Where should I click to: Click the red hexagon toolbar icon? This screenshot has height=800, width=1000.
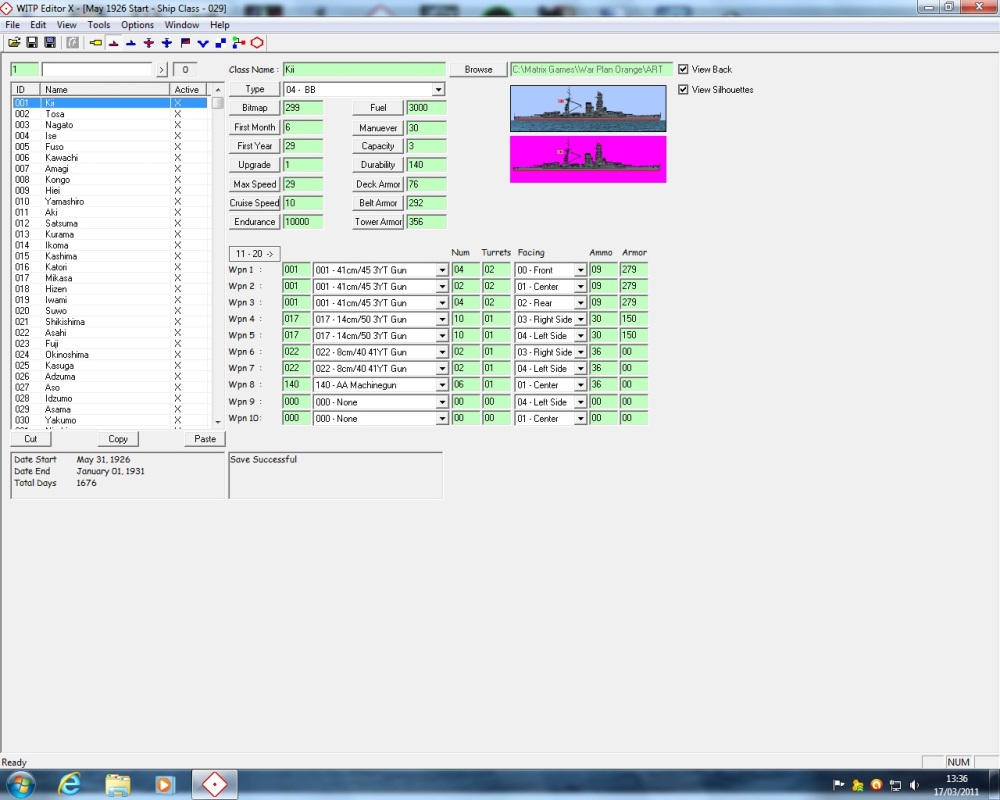(257, 43)
